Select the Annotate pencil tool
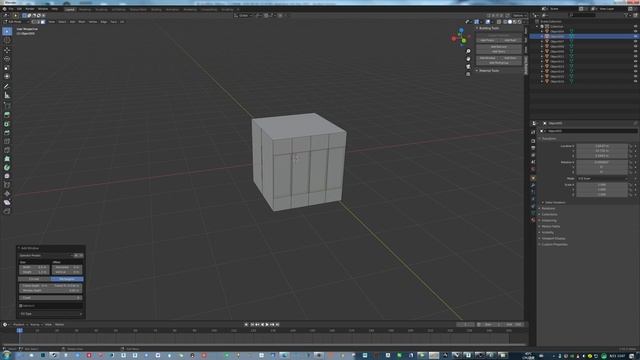Screen dimensions: 640x360 (7, 86)
